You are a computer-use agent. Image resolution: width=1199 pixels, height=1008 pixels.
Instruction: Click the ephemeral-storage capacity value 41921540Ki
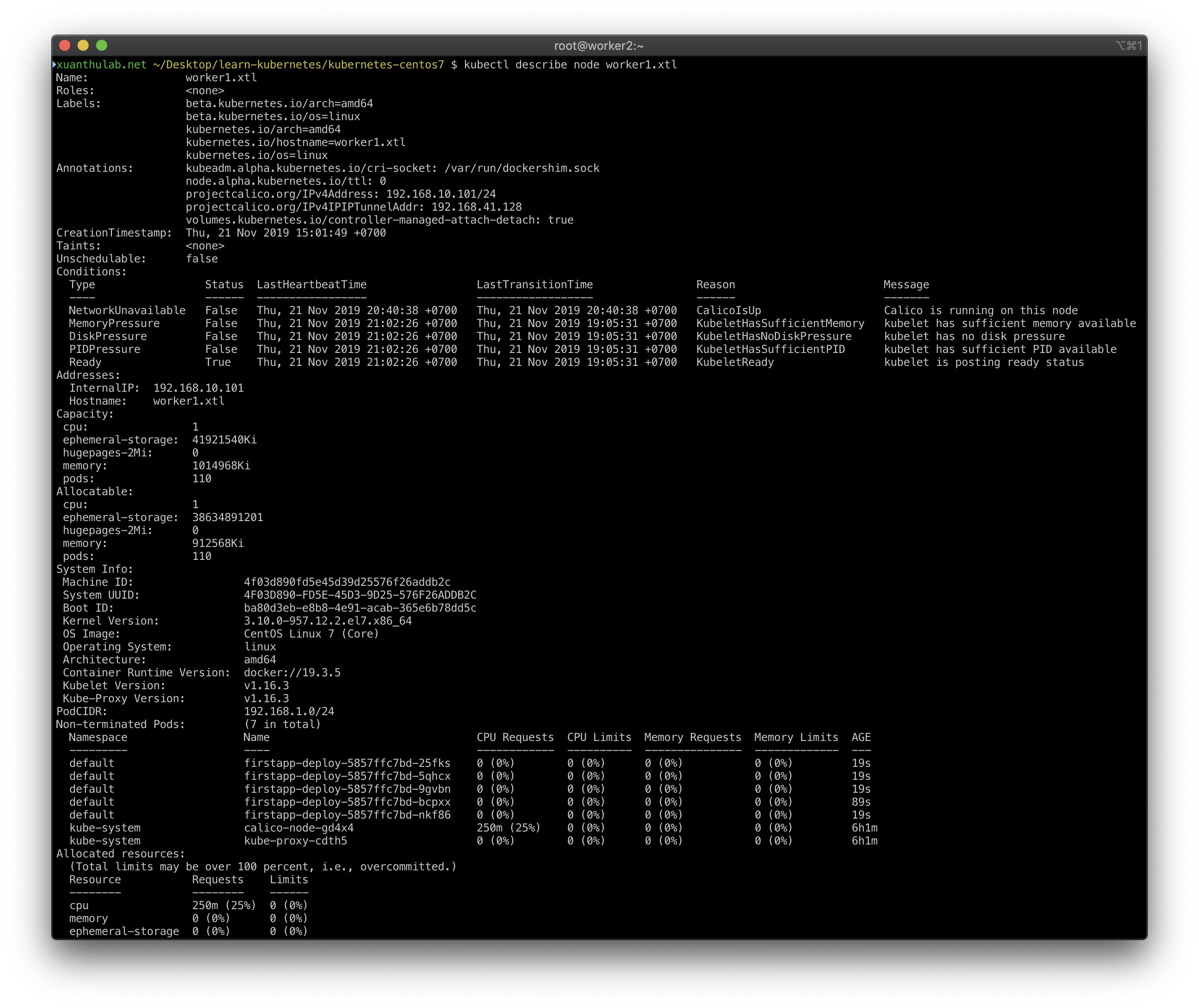click(224, 440)
